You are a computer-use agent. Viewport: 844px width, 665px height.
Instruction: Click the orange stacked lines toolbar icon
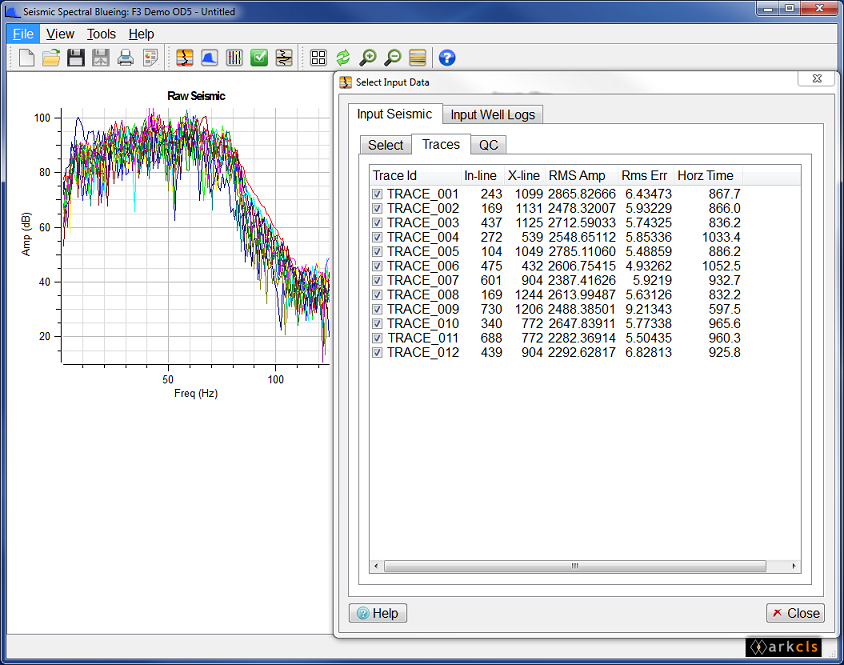[418, 58]
